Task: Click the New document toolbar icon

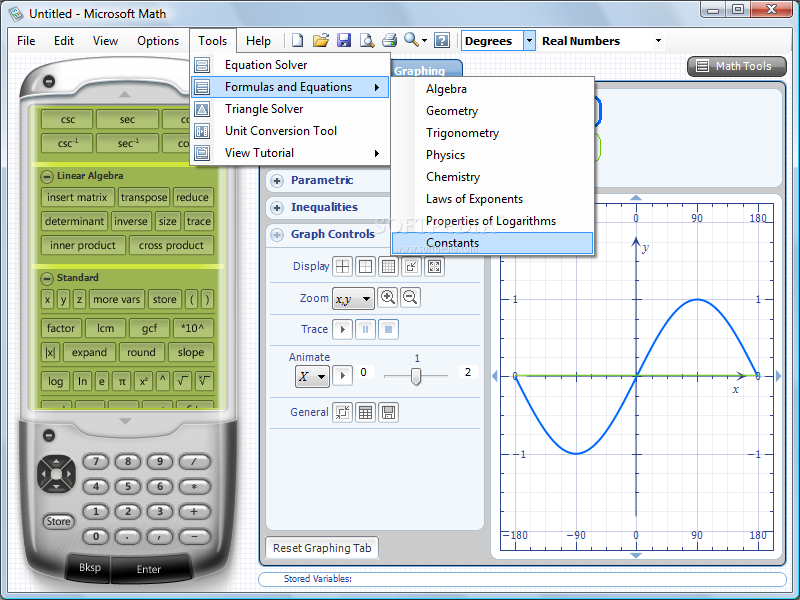Action: (297, 40)
